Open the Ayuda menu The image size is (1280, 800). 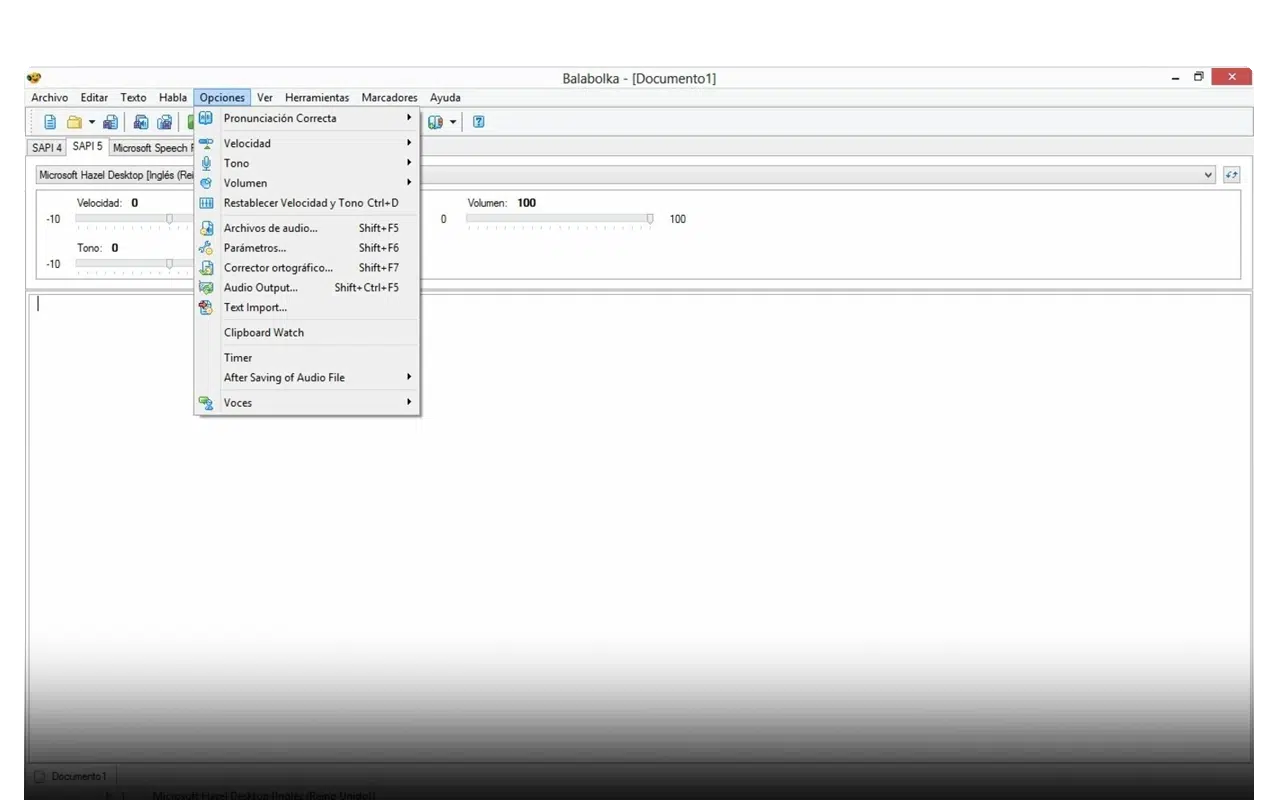point(445,98)
